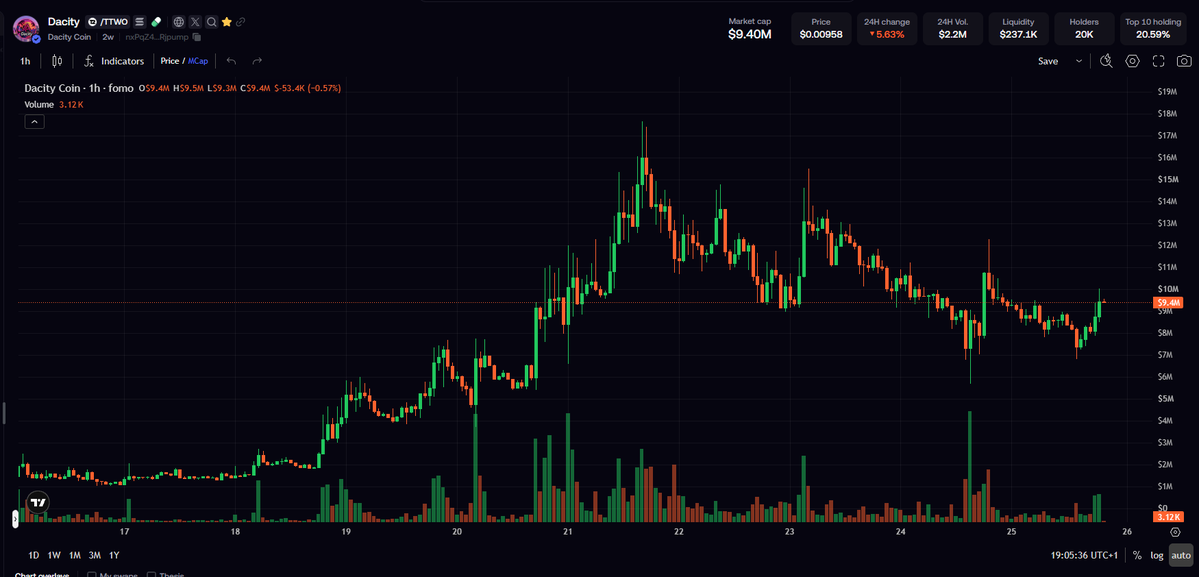The image size is (1199, 577).
Task: Click the /TTWO pair tag
Action: (x=109, y=22)
